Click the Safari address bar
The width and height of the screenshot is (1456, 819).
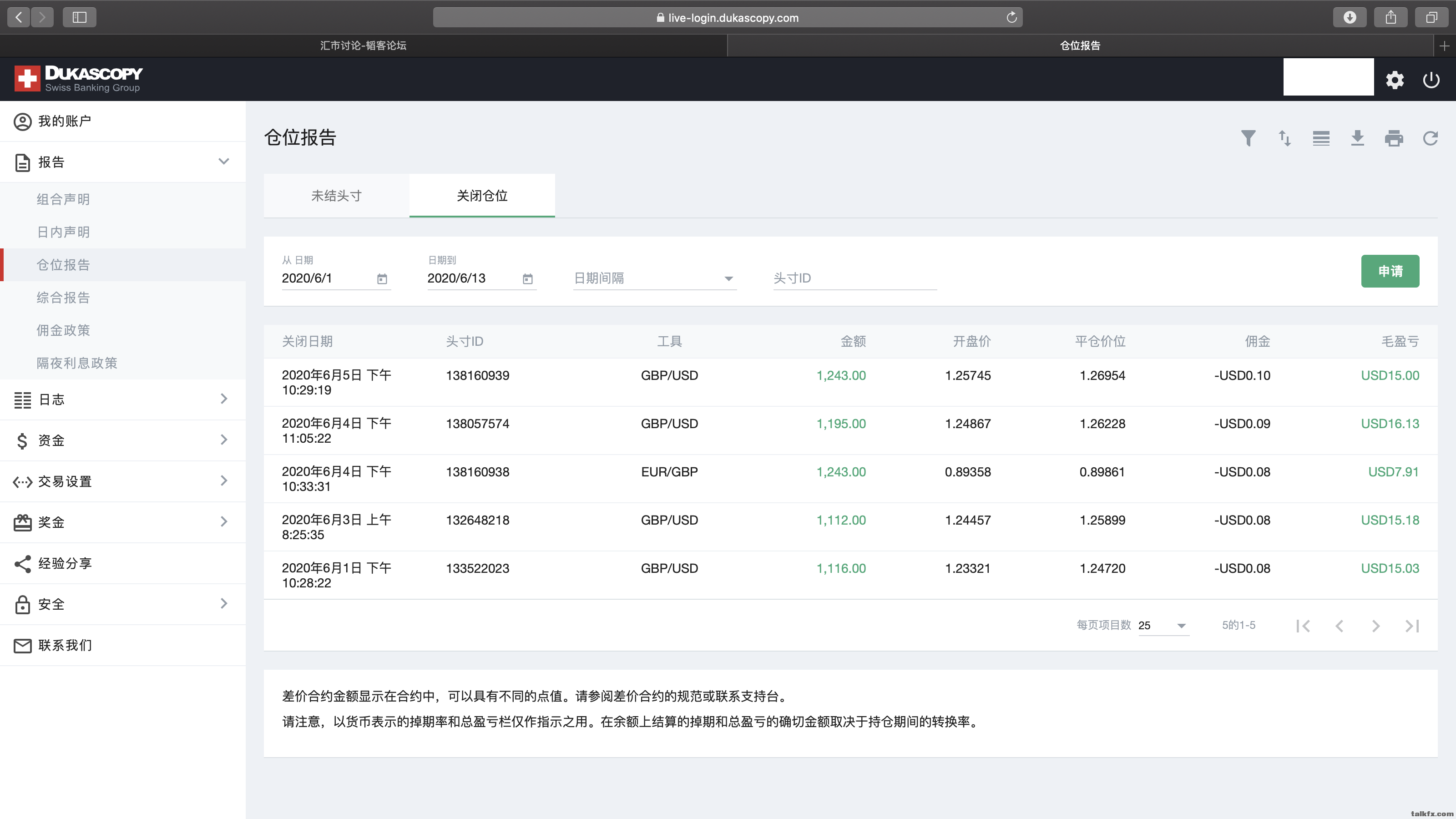pos(728,18)
